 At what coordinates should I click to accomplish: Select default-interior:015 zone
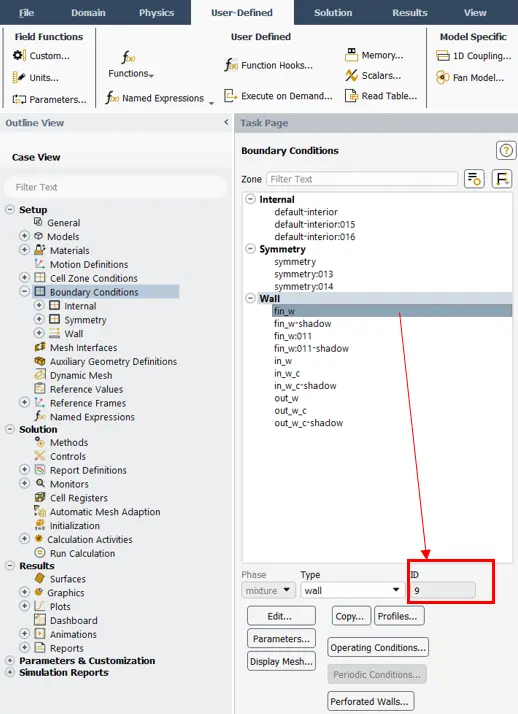[315, 224]
